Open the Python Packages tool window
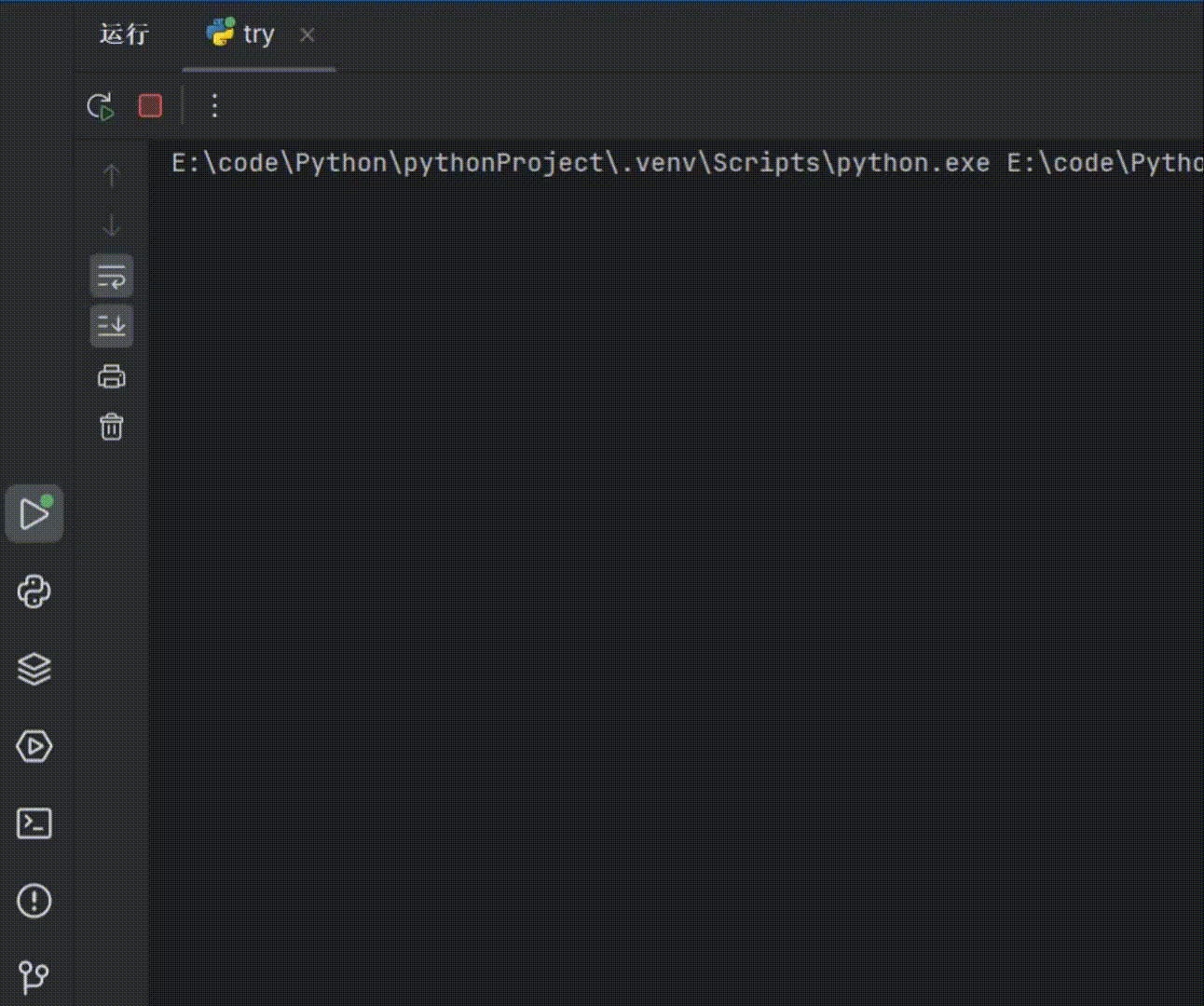This screenshot has width=1204, height=1006. (x=34, y=669)
